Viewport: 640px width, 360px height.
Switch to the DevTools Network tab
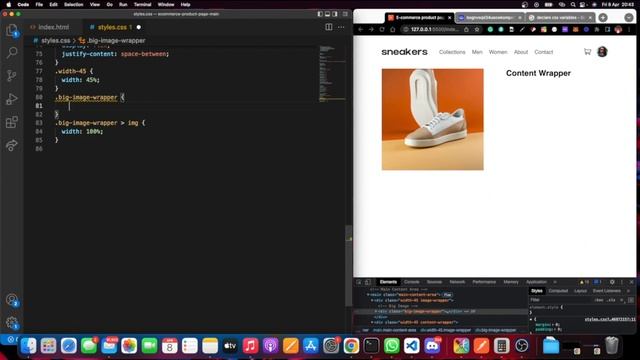457,282
